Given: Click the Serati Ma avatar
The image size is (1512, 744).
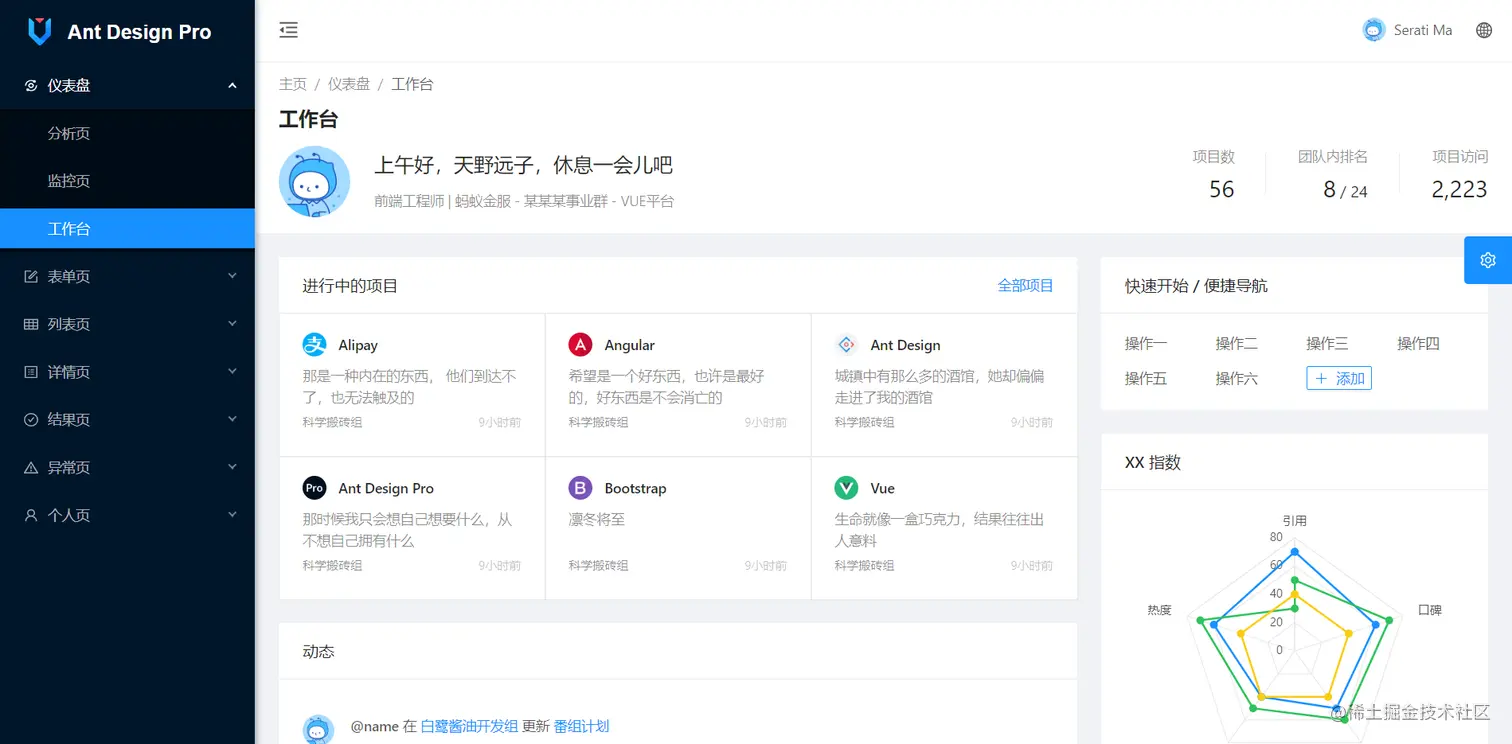Looking at the screenshot, I should pyautogui.click(x=1373, y=30).
